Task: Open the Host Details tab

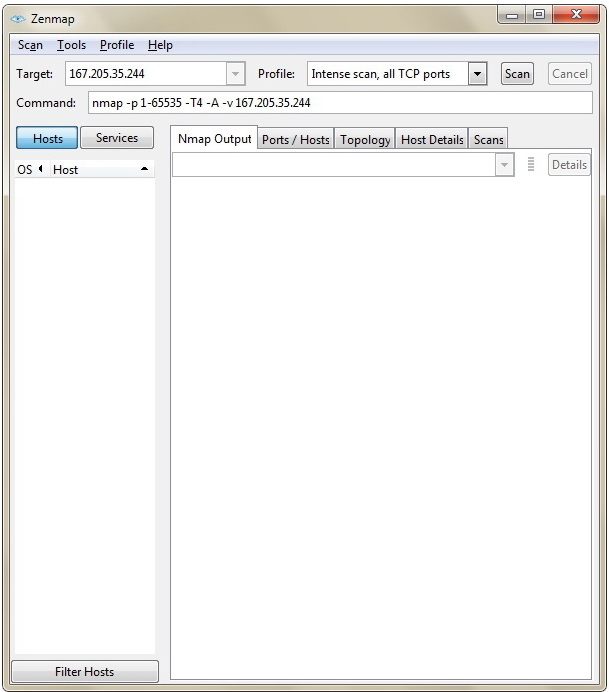Action: coord(432,140)
